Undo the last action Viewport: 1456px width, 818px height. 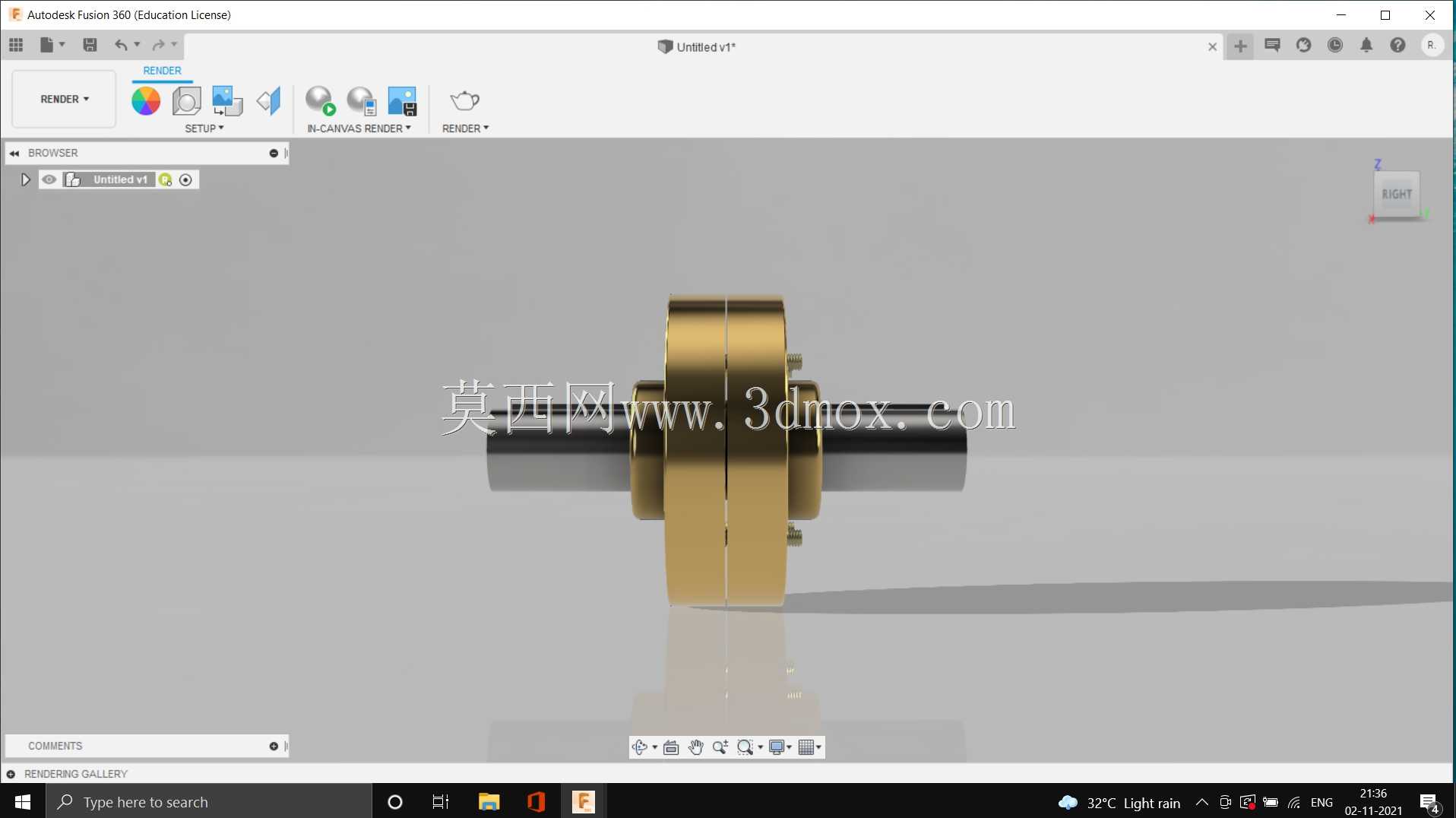(121, 45)
